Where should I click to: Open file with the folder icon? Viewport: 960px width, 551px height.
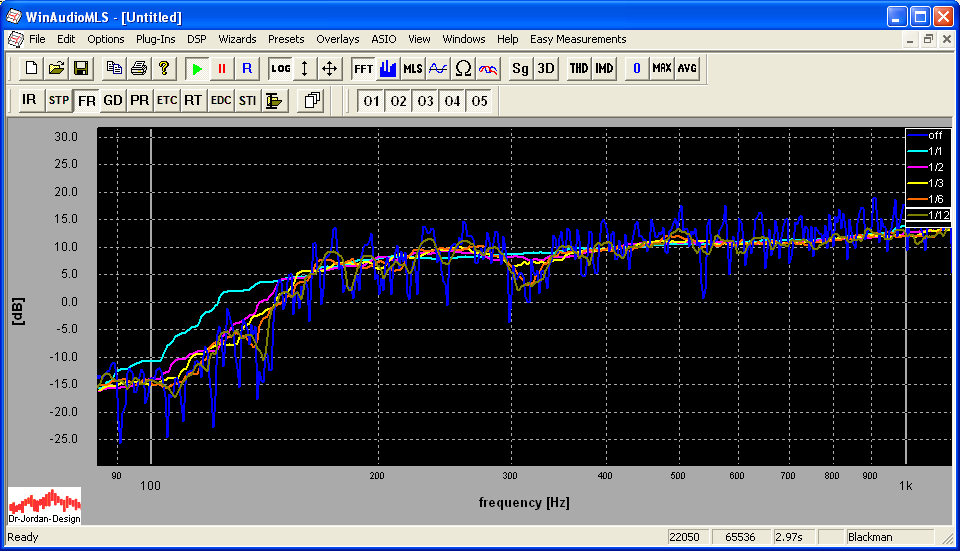(56, 68)
